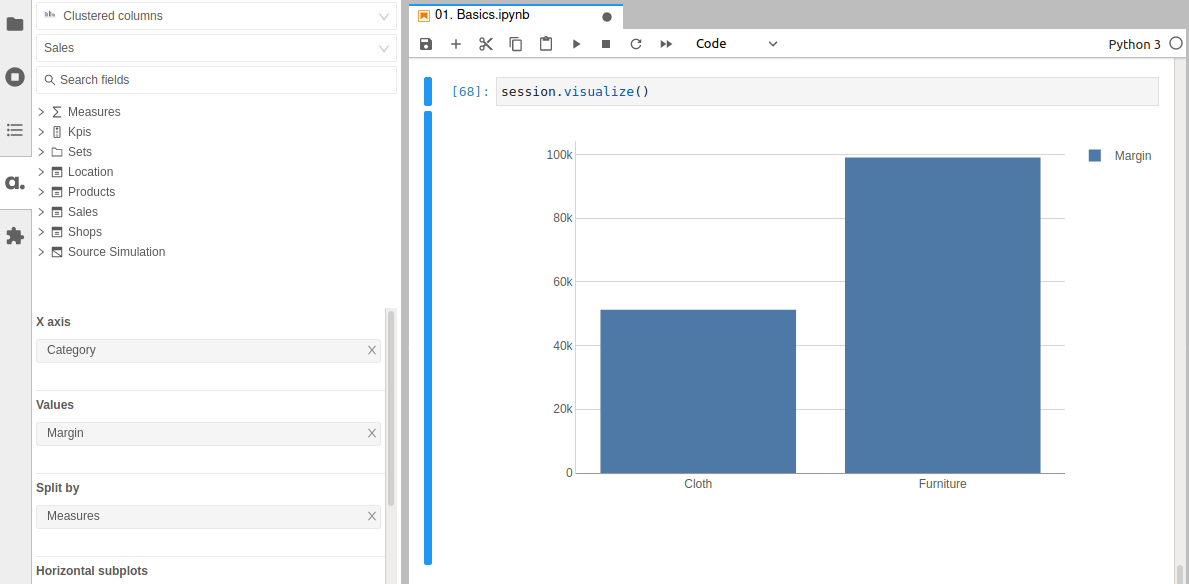Click the session.visualize() code cell
1189x584 pixels.
click(827, 92)
